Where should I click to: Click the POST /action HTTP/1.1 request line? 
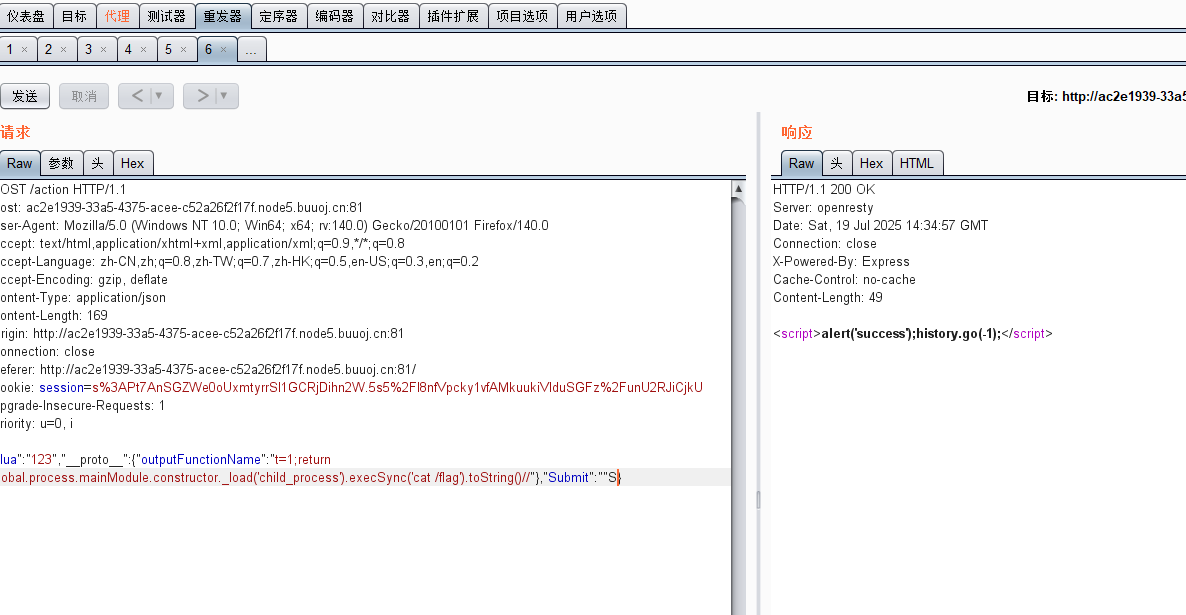coord(64,189)
